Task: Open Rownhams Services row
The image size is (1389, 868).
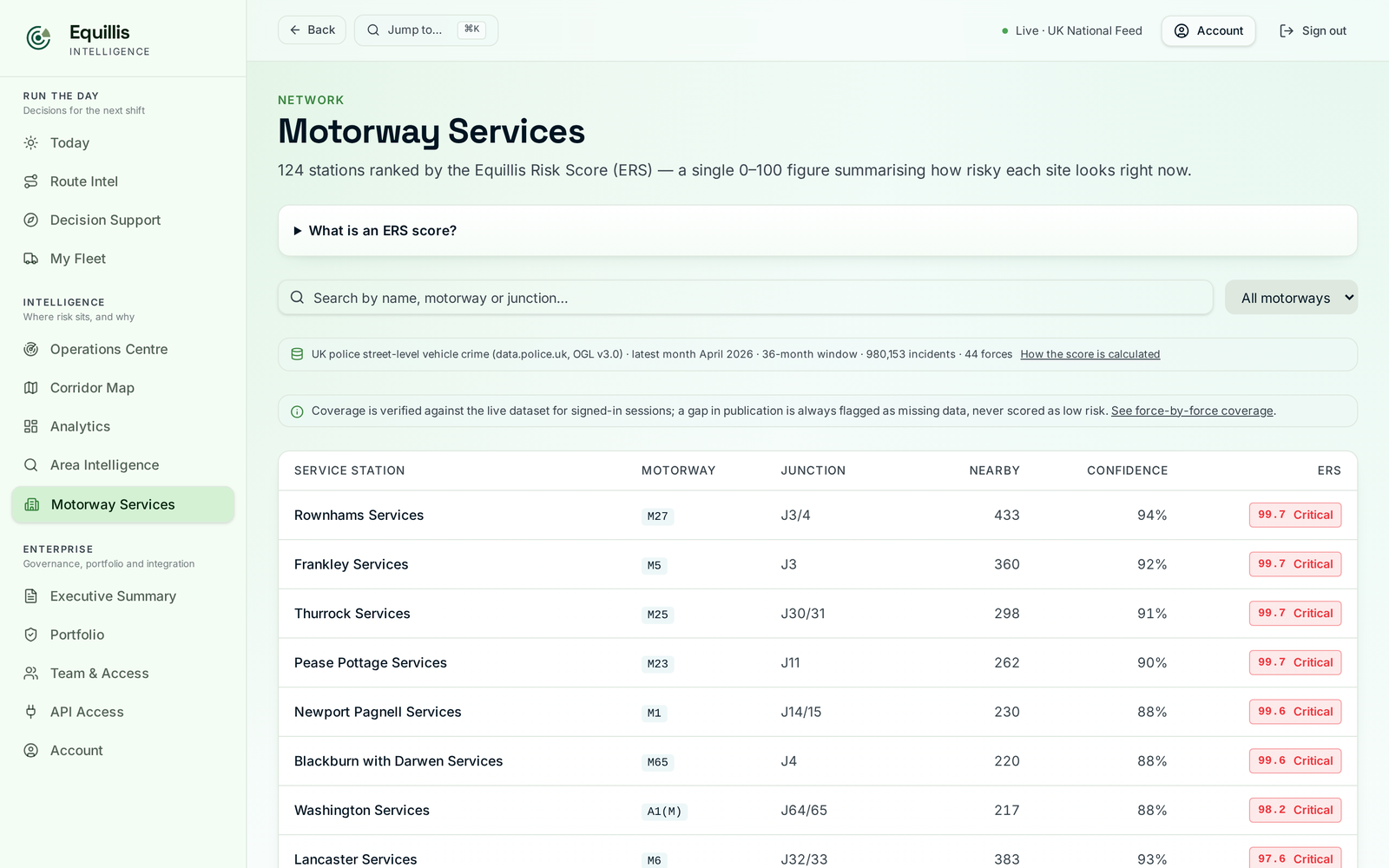Action: [x=817, y=516]
